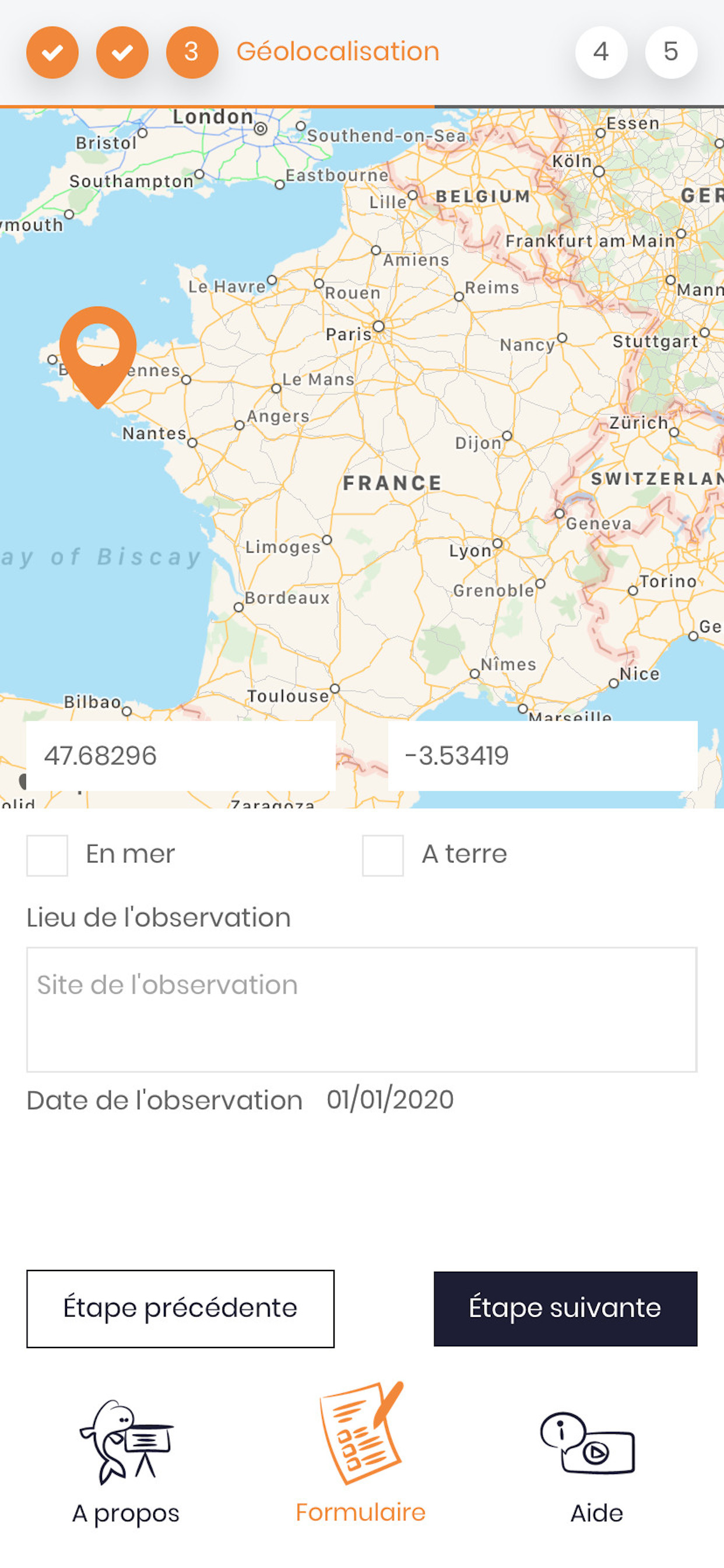Go back with Étape précédente button

[x=181, y=1308]
